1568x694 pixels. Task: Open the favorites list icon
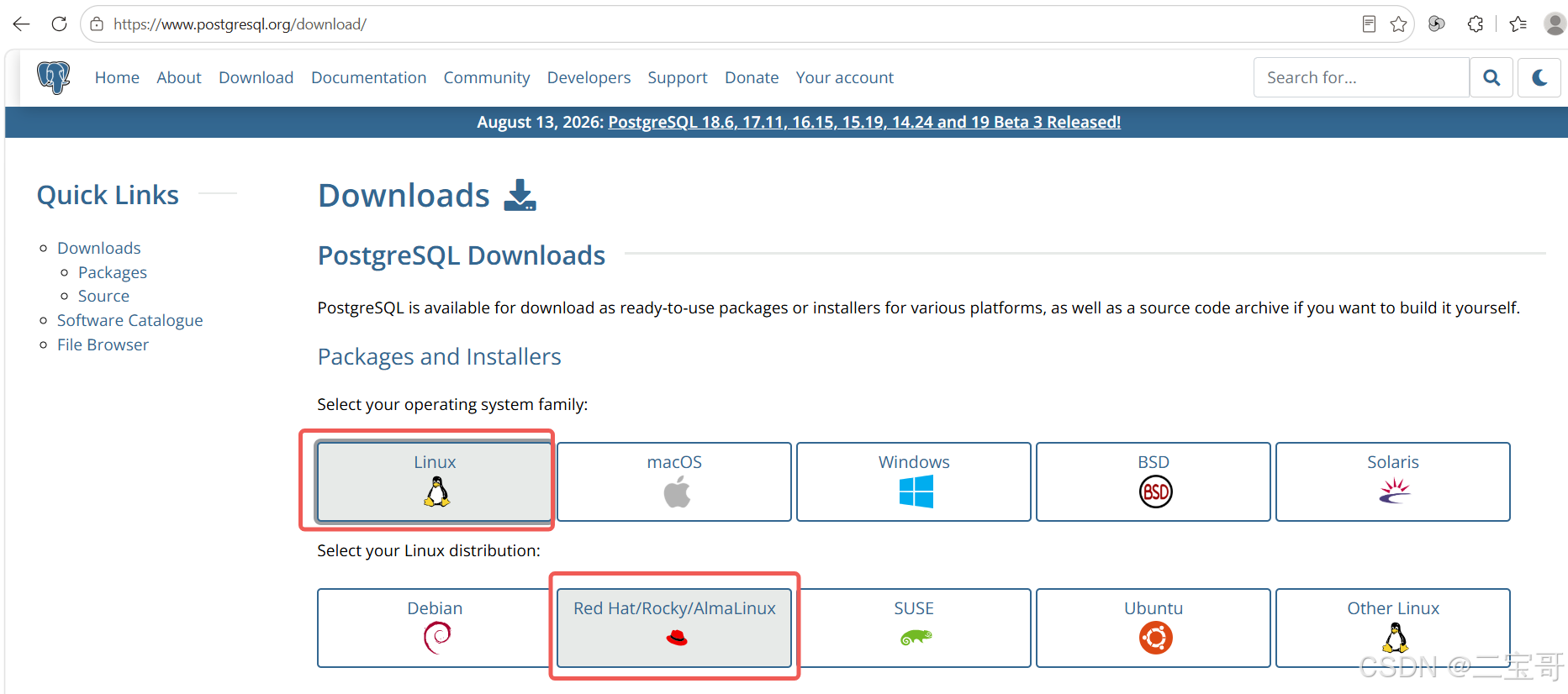point(1518,24)
